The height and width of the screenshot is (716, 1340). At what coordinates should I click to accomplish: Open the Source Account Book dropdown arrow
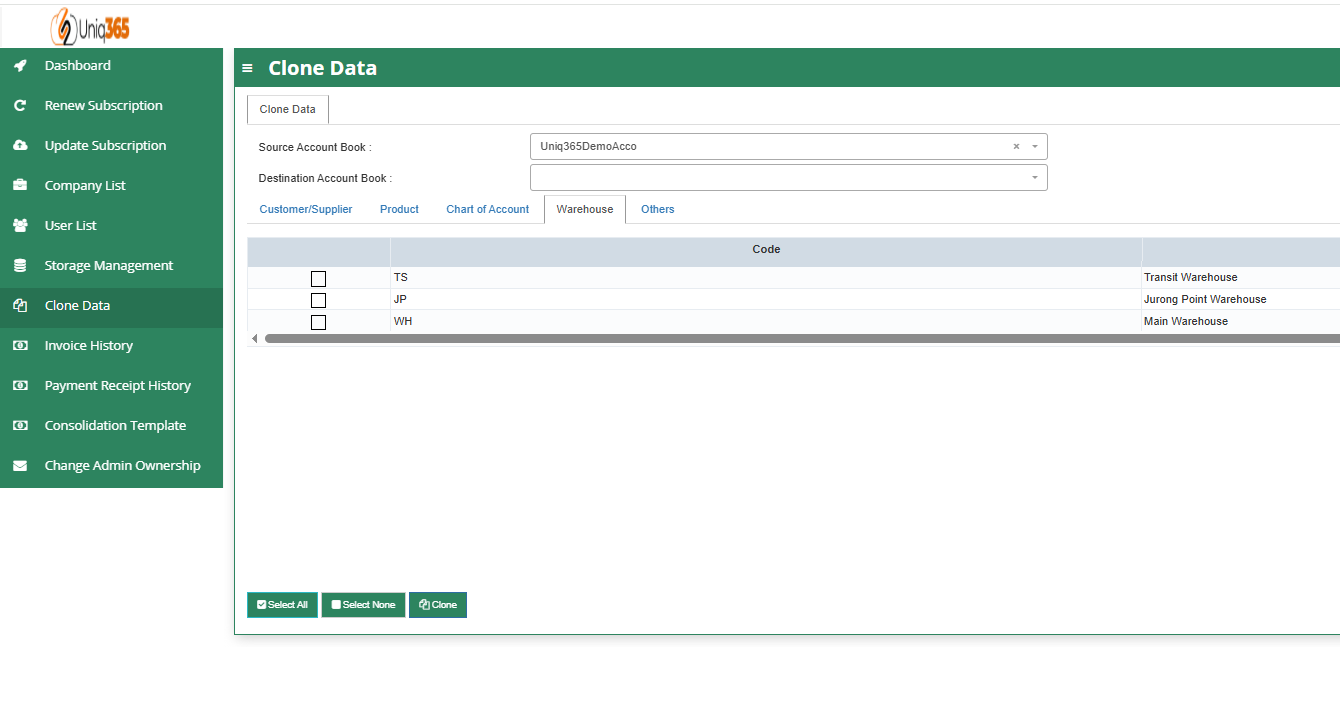click(x=1035, y=147)
